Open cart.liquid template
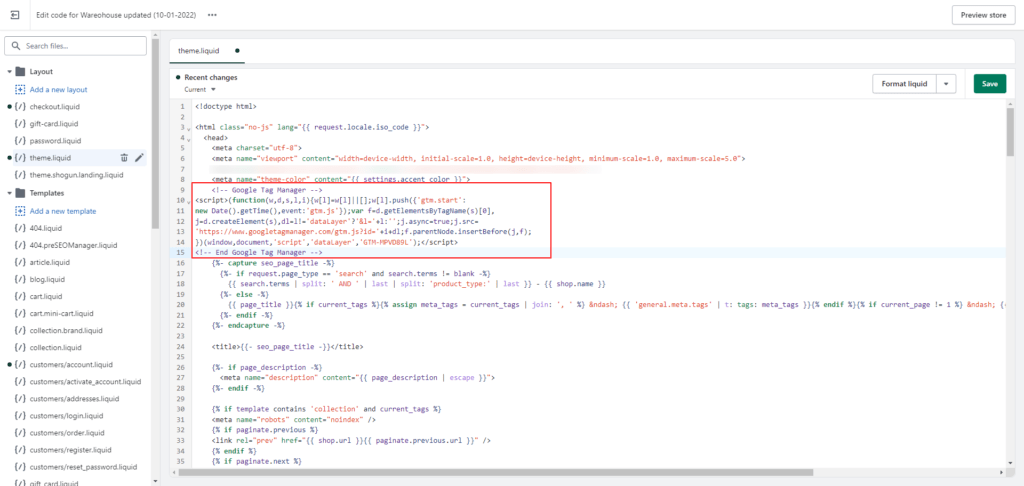 tap(46, 297)
